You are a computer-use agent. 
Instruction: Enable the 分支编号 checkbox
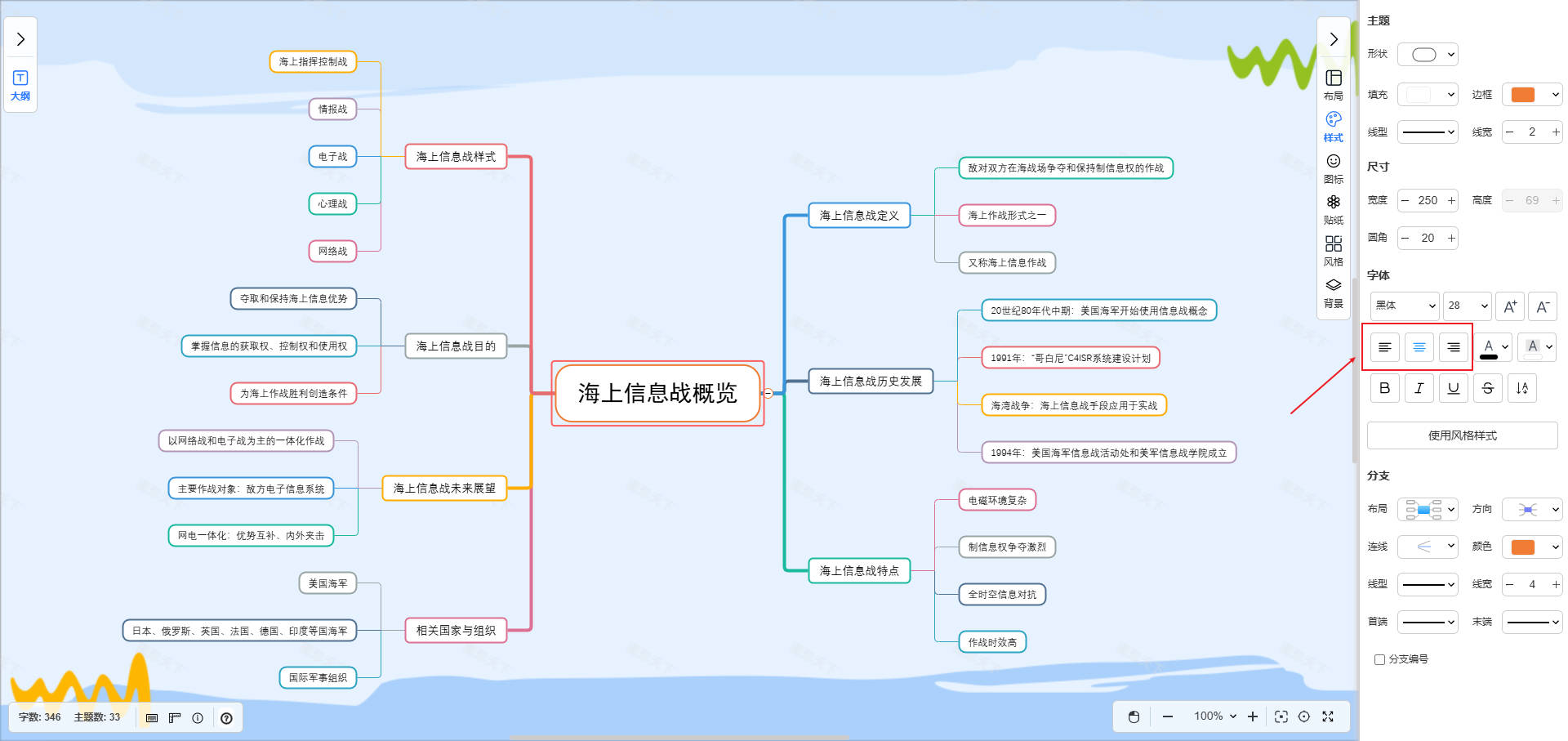(x=1379, y=659)
